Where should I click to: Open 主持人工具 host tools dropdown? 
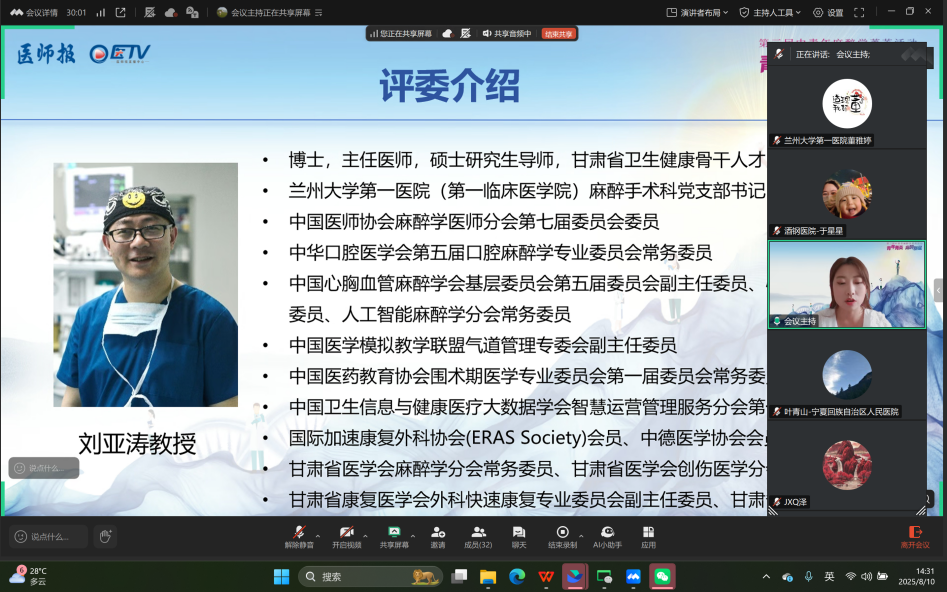pos(771,12)
